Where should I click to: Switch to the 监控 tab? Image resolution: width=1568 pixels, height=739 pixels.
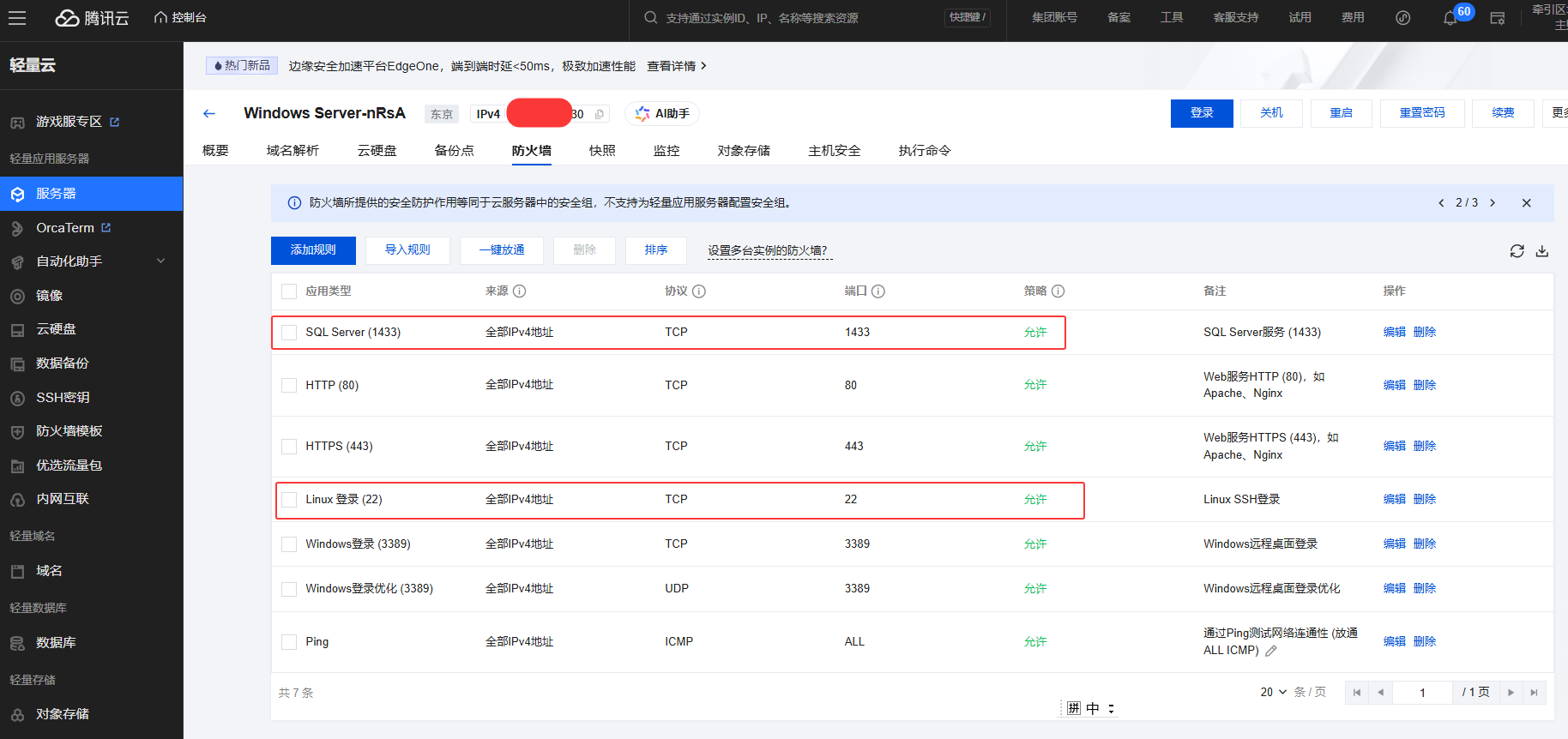666,150
